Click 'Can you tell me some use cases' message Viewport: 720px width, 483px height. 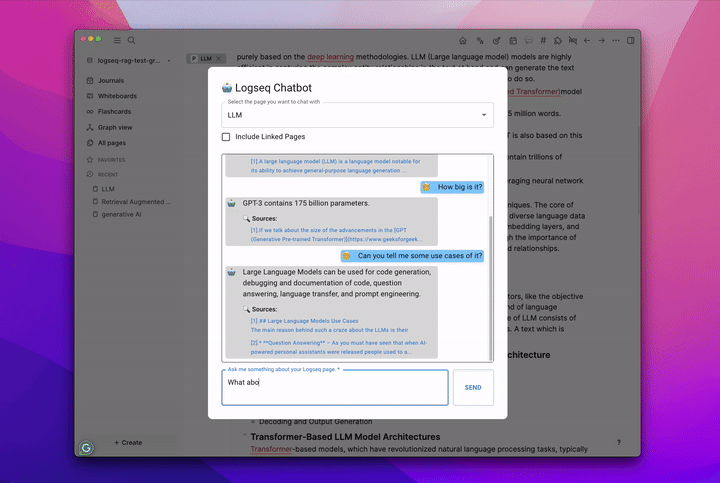412,256
